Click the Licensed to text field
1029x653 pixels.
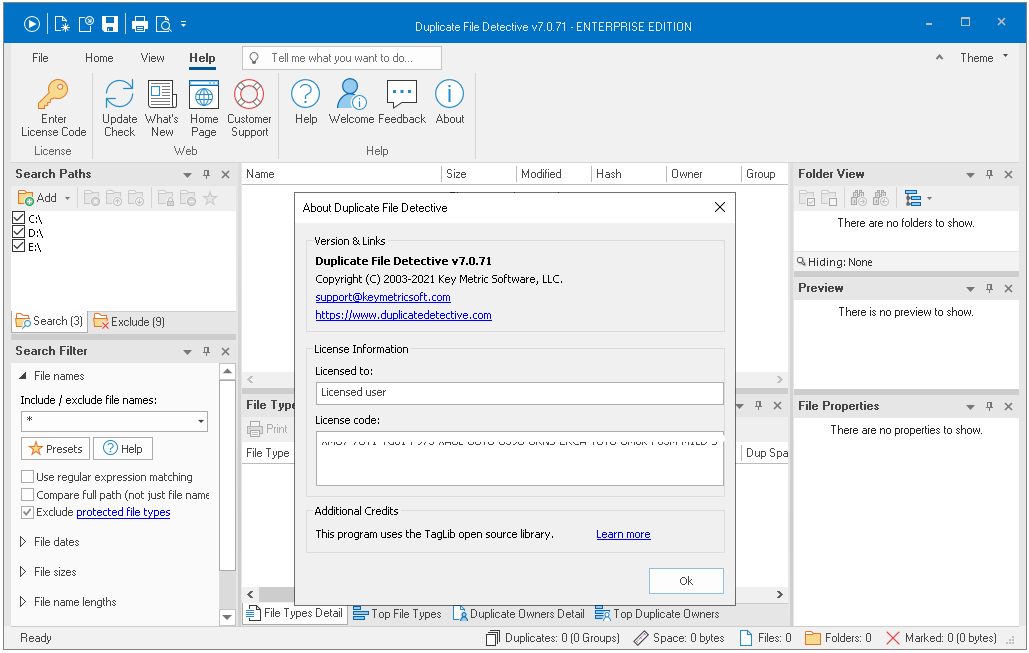(520, 393)
